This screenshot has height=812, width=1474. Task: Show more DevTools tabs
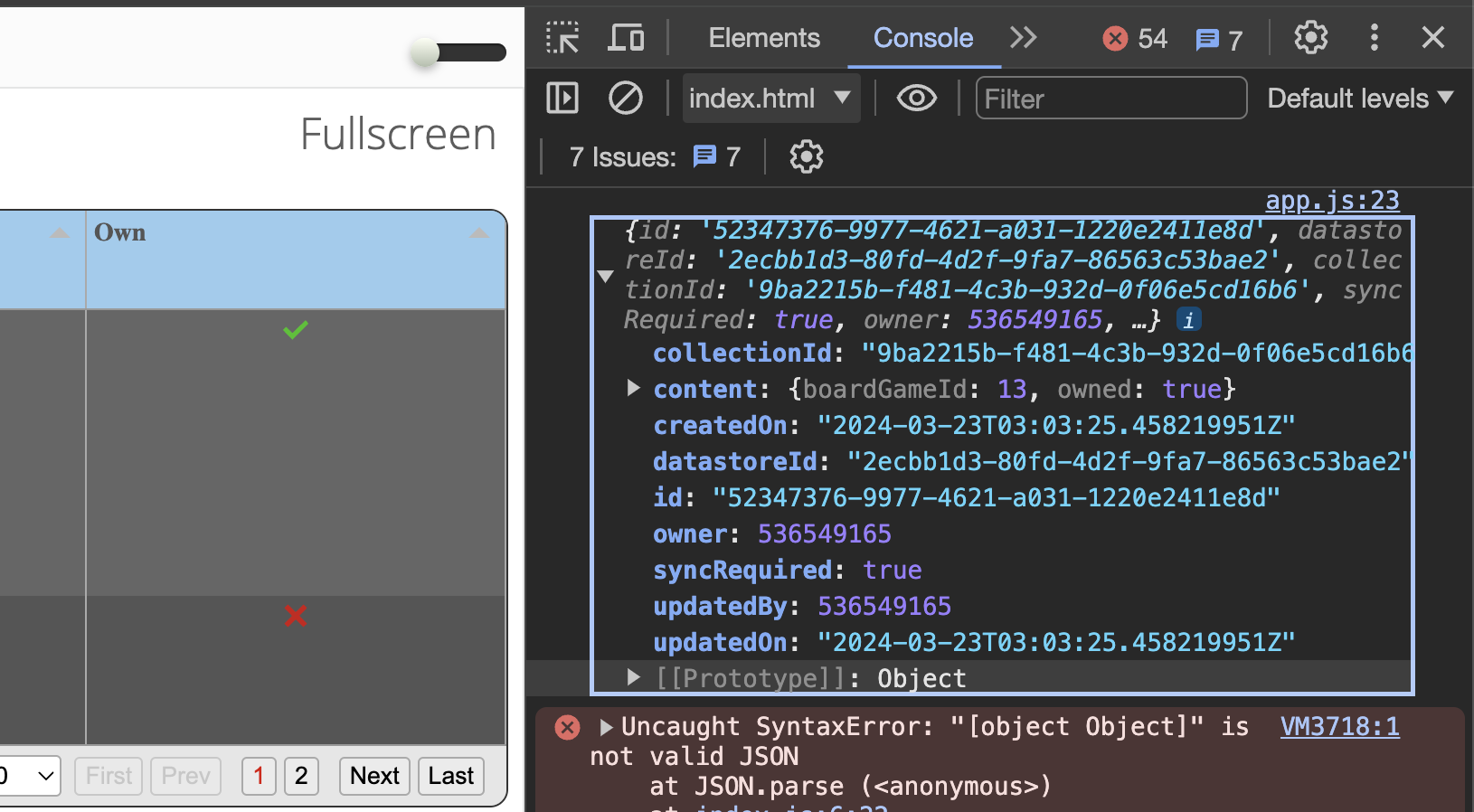tap(1024, 38)
